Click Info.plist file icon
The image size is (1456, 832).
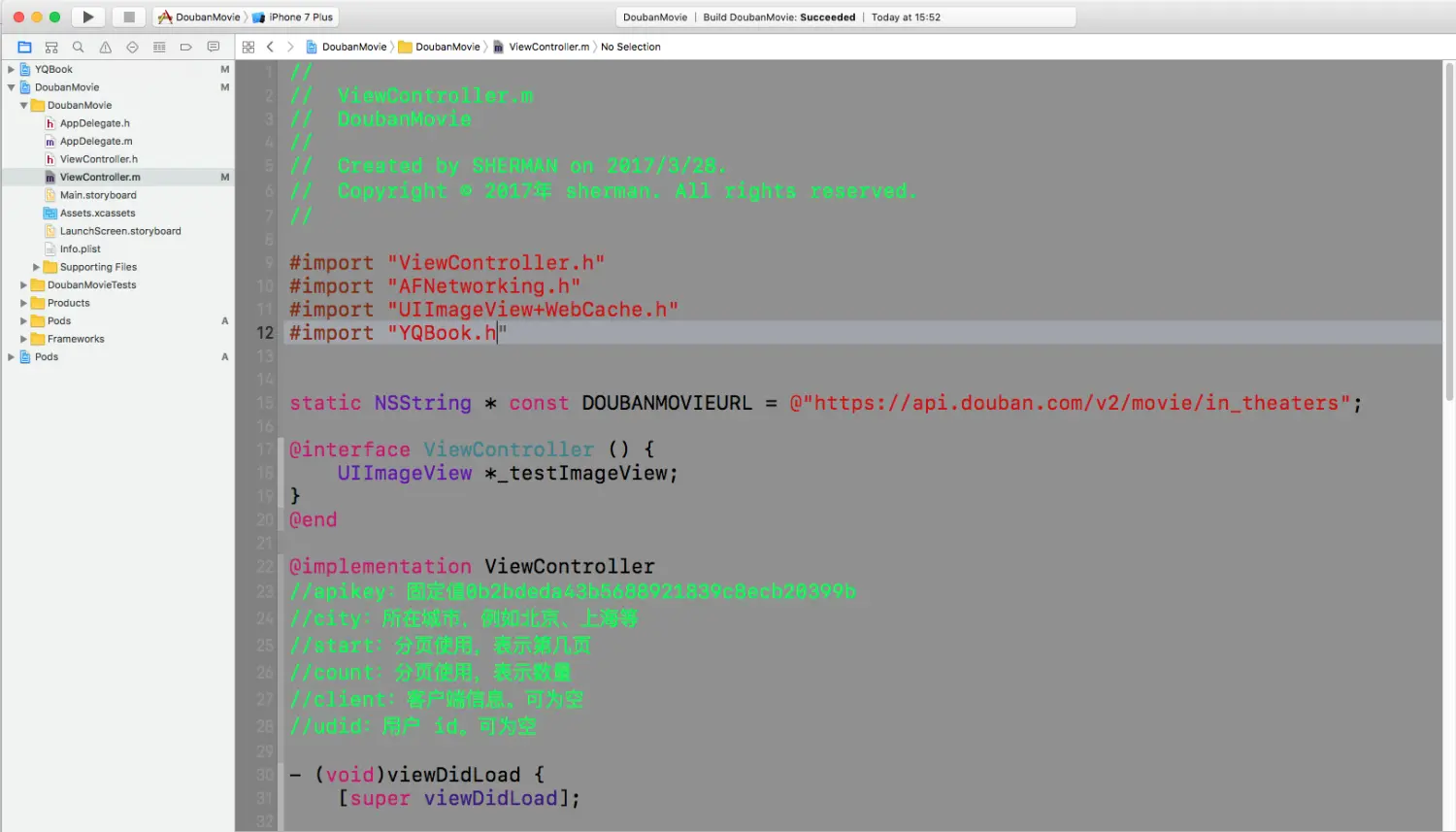pyautogui.click(x=50, y=249)
